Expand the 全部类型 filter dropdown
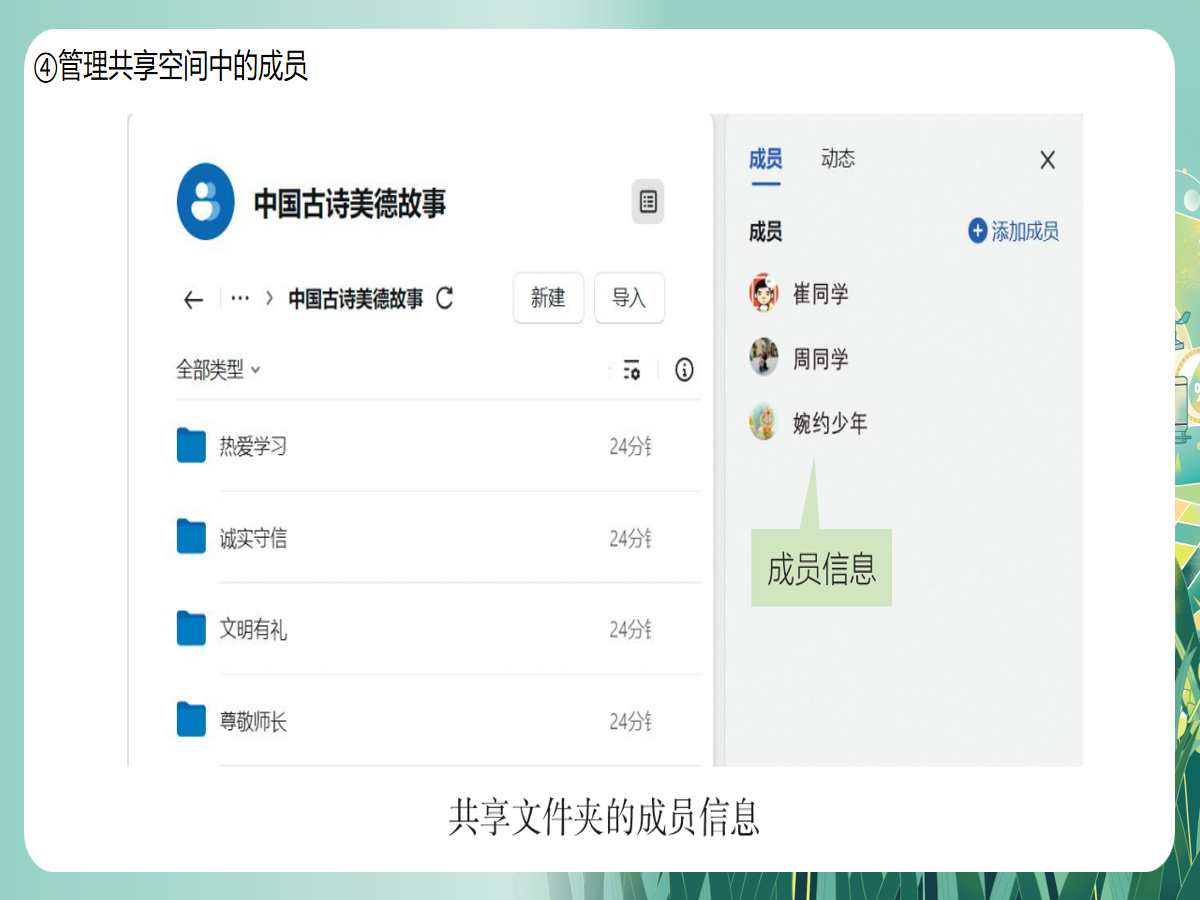Image resolution: width=1200 pixels, height=900 pixels. pos(218,370)
